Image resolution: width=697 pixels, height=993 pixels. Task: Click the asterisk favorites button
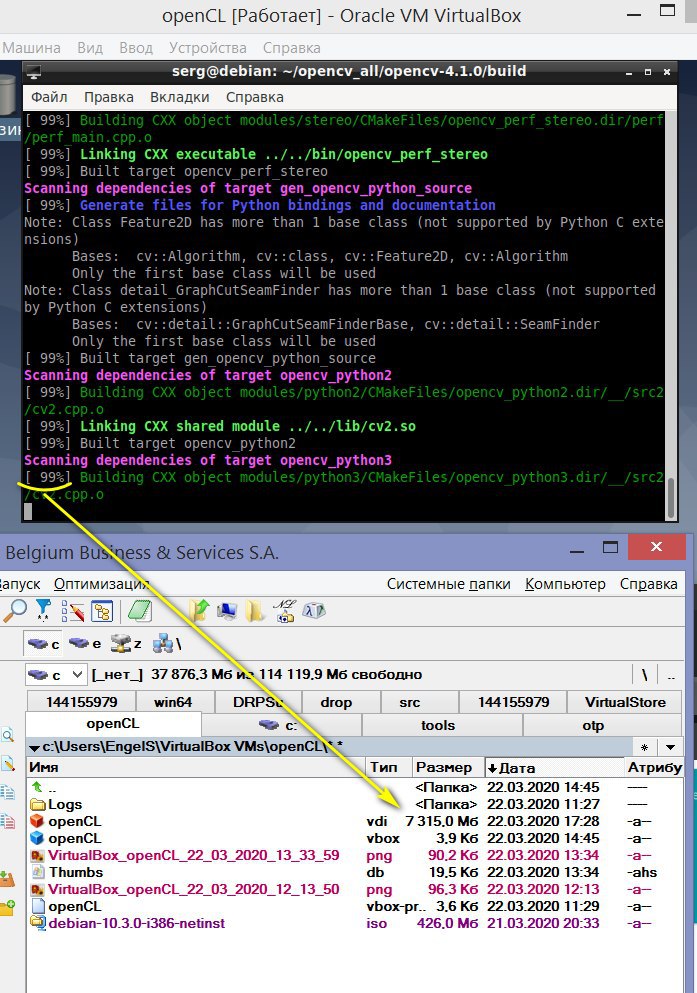644,747
